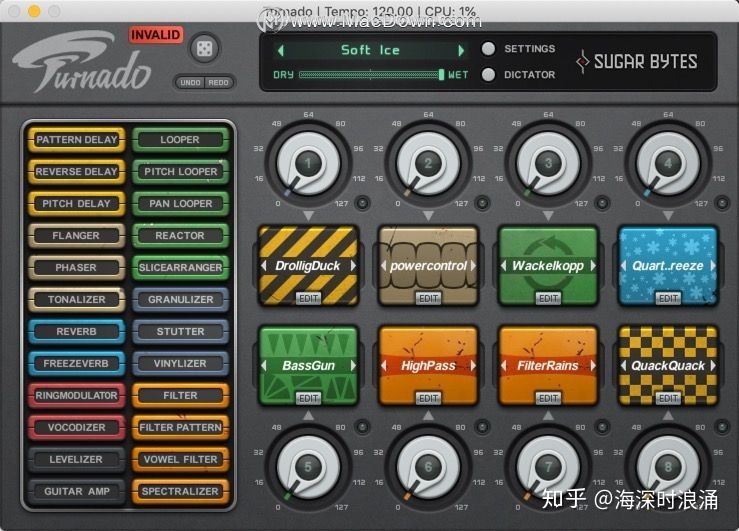Toggle small round button beside knob 8
The height and width of the screenshot is (531, 739).
pos(722,427)
